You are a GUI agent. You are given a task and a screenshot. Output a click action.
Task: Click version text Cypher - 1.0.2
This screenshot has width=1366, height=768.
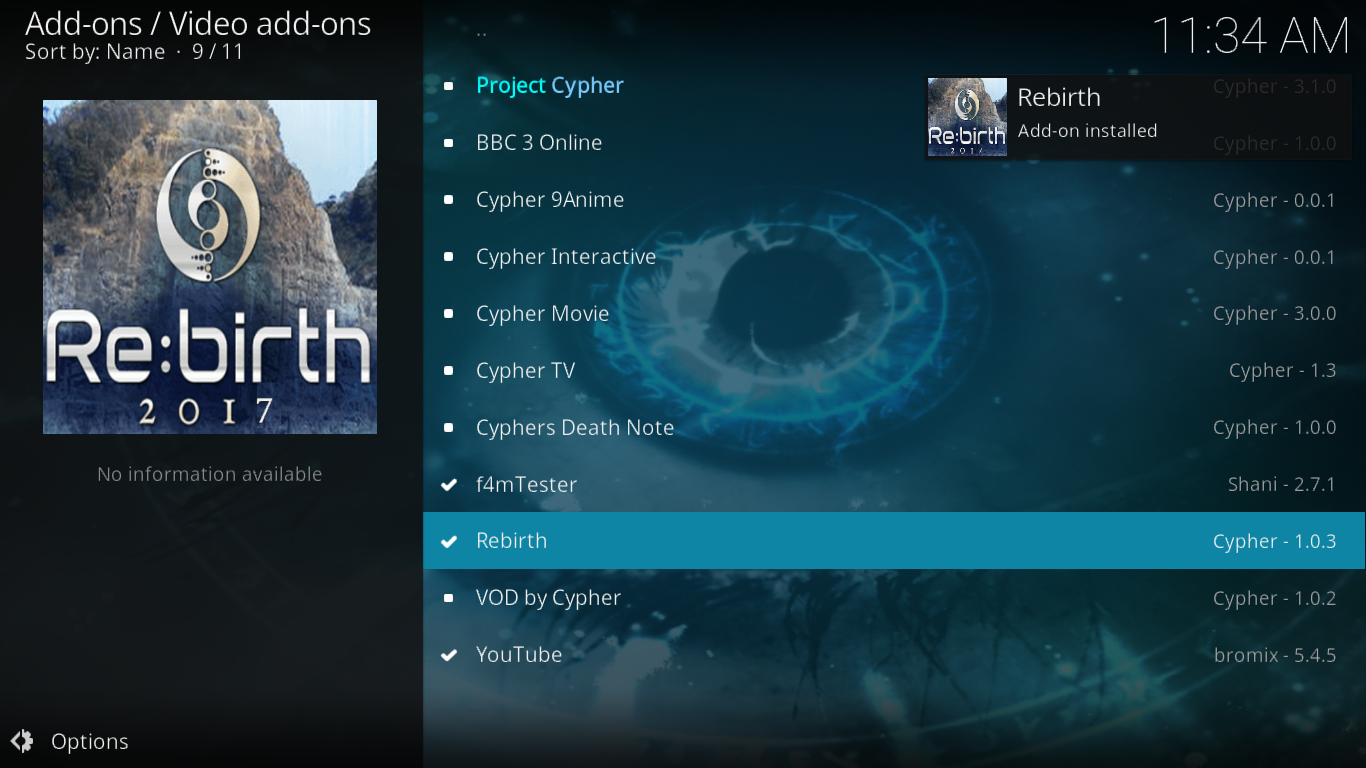[1275, 599]
